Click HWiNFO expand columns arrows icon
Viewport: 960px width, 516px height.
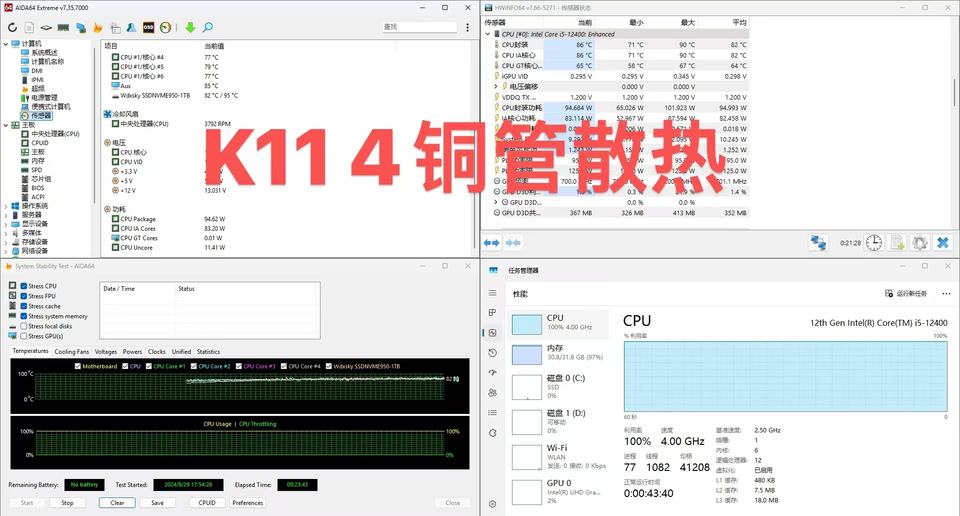pyautogui.click(x=491, y=243)
